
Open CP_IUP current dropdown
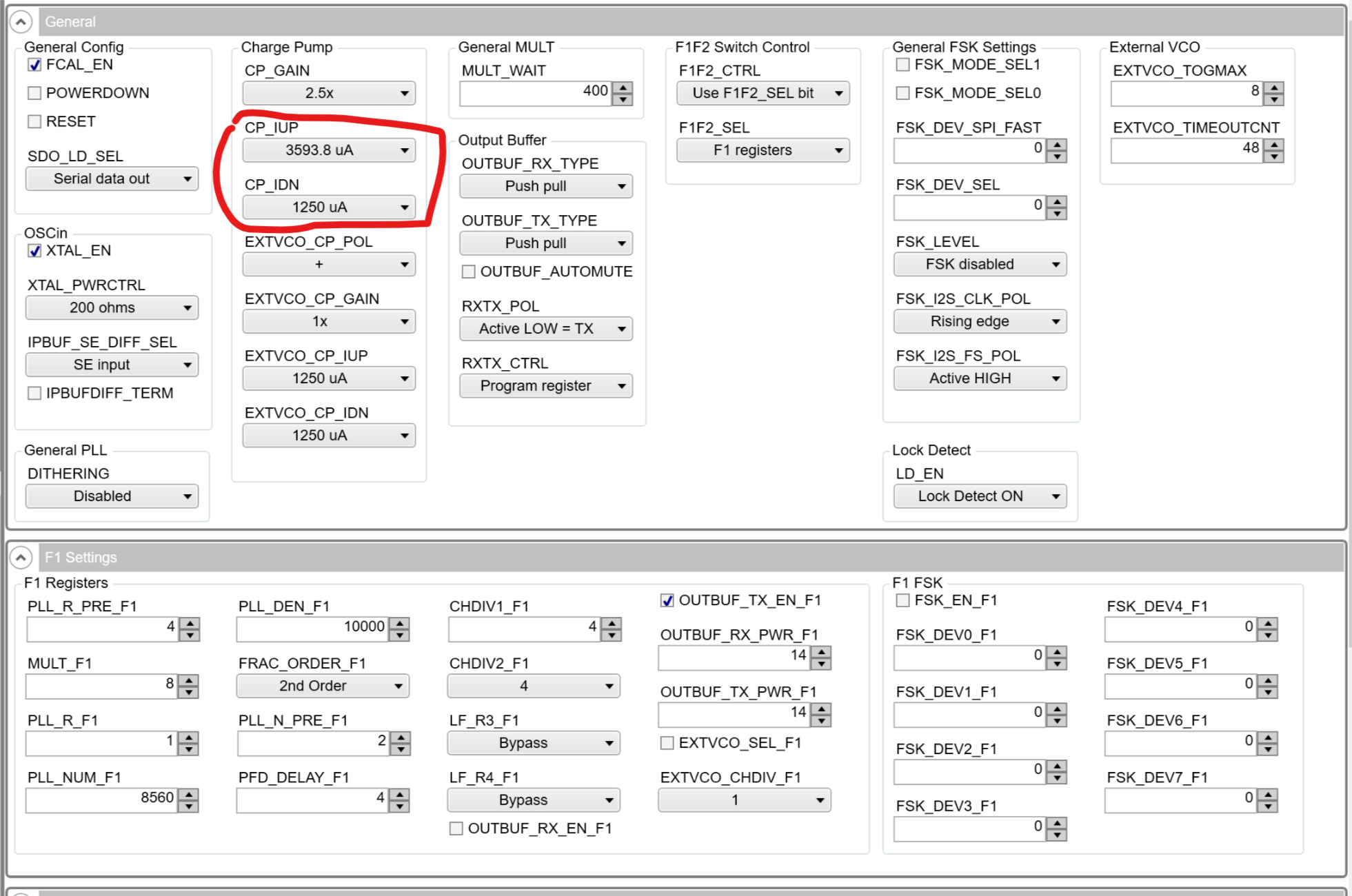(x=329, y=150)
